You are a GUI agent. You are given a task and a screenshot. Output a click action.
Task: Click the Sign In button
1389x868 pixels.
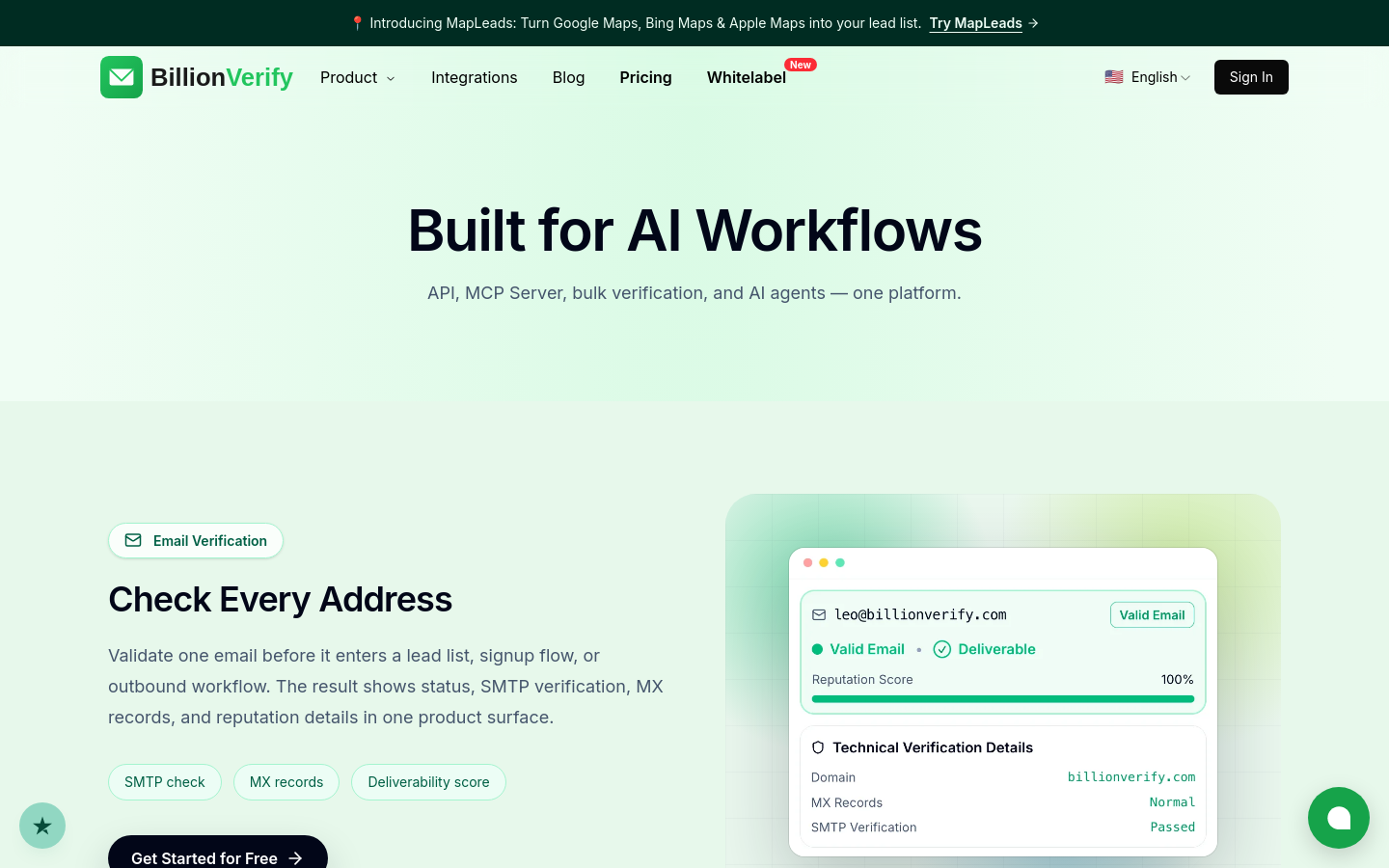coord(1251,77)
